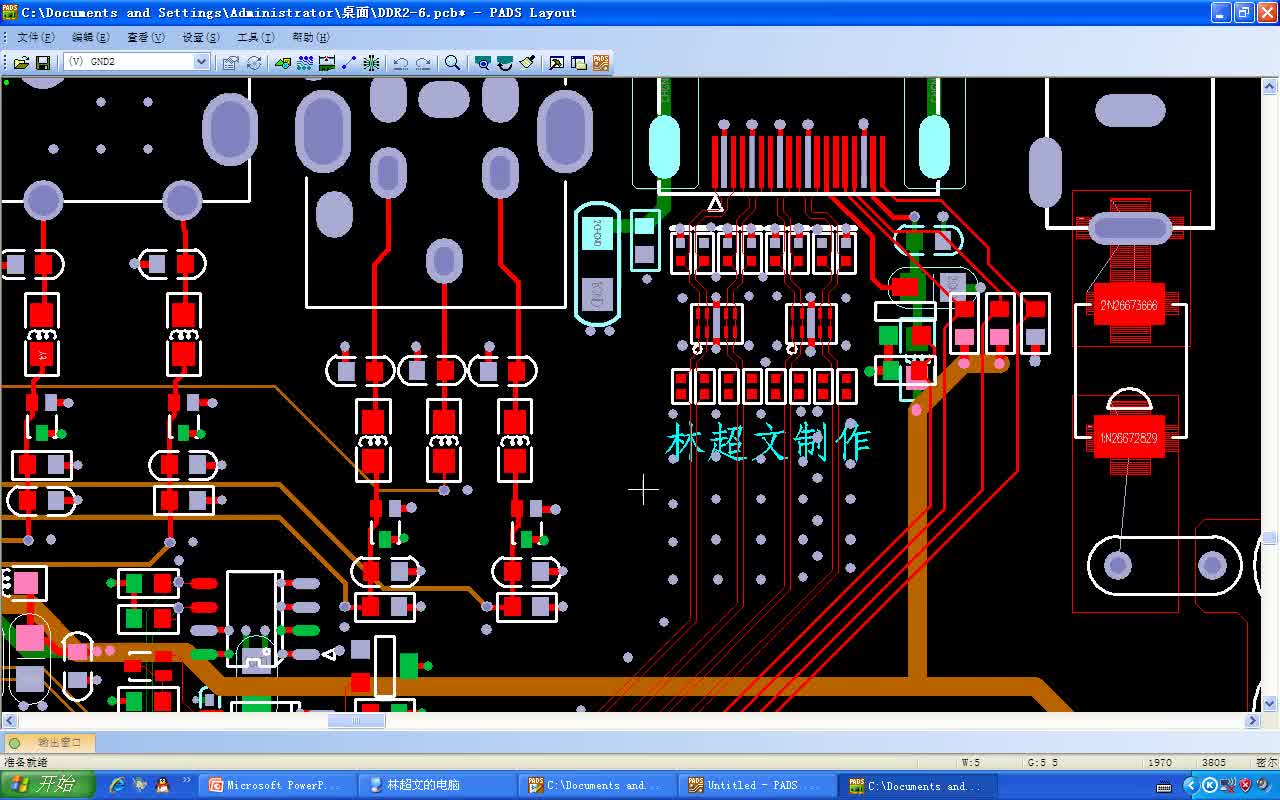Open the 文件(F) menu
This screenshot has width=1280, height=800.
coord(35,37)
